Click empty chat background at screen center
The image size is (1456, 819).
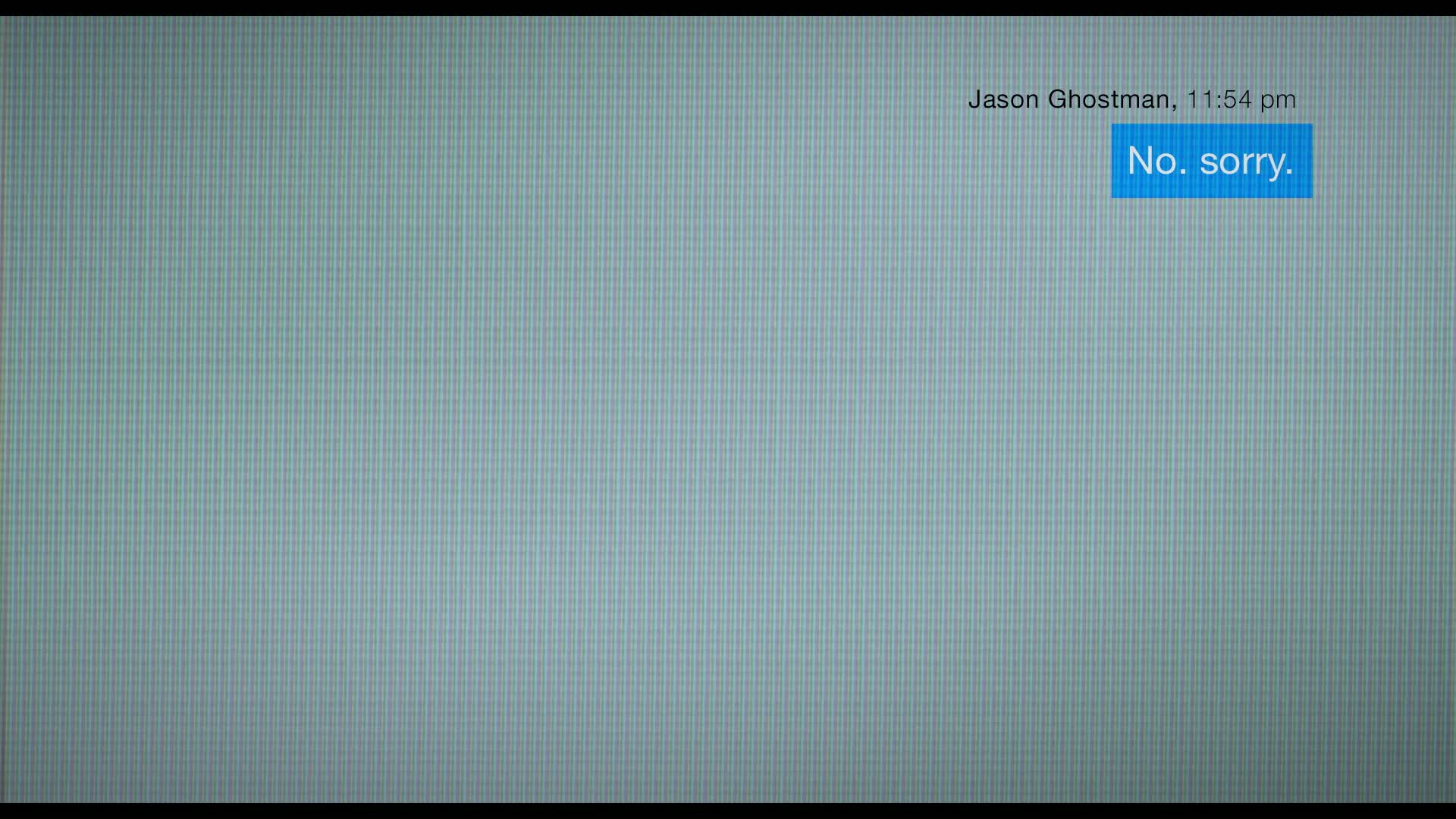click(728, 409)
